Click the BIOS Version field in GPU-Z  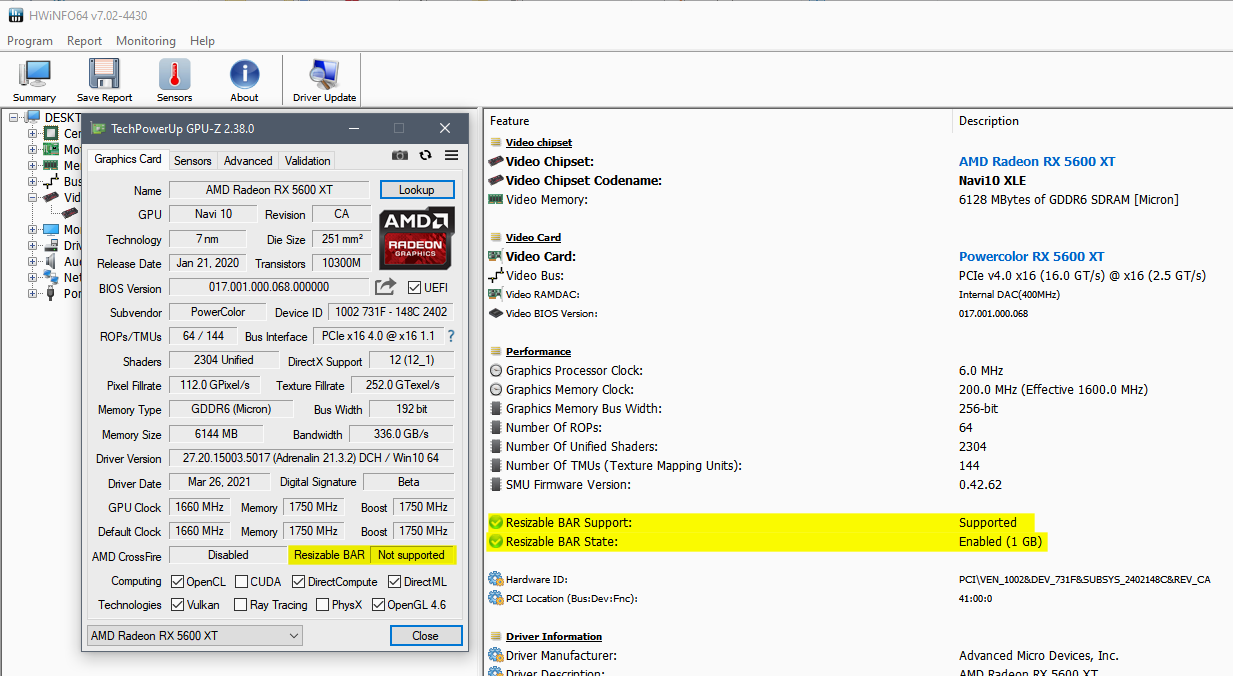[x=269, y=287]
